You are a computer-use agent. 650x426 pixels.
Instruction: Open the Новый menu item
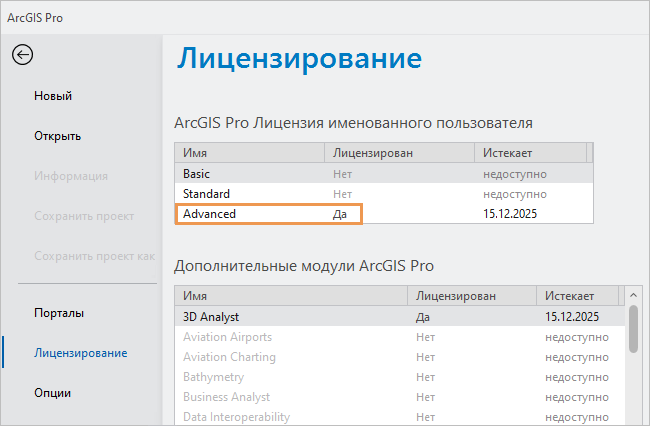click(53, 96)
